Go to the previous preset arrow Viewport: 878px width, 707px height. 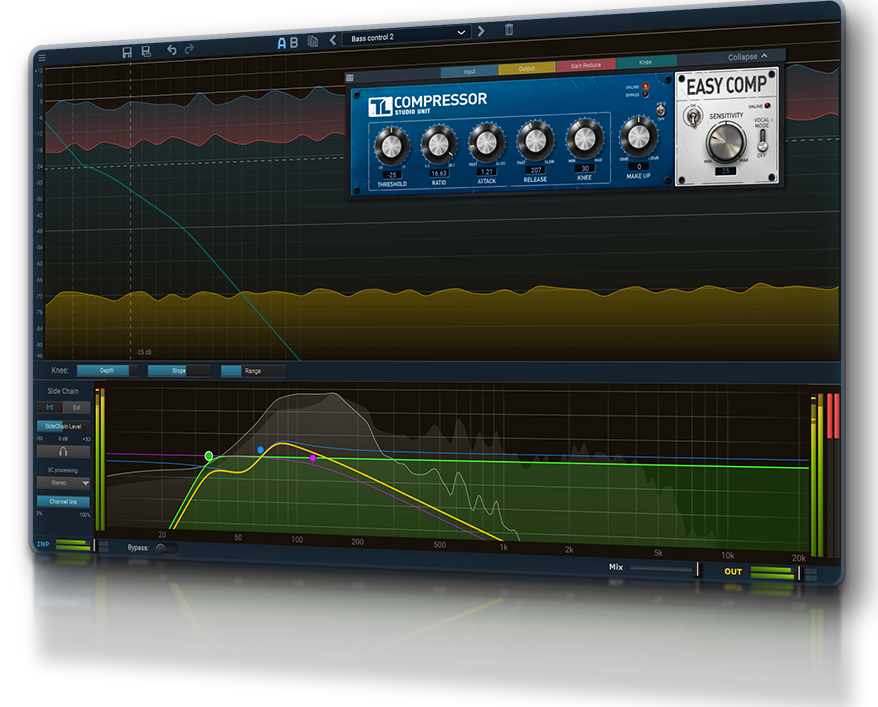(x=333, y=41)
